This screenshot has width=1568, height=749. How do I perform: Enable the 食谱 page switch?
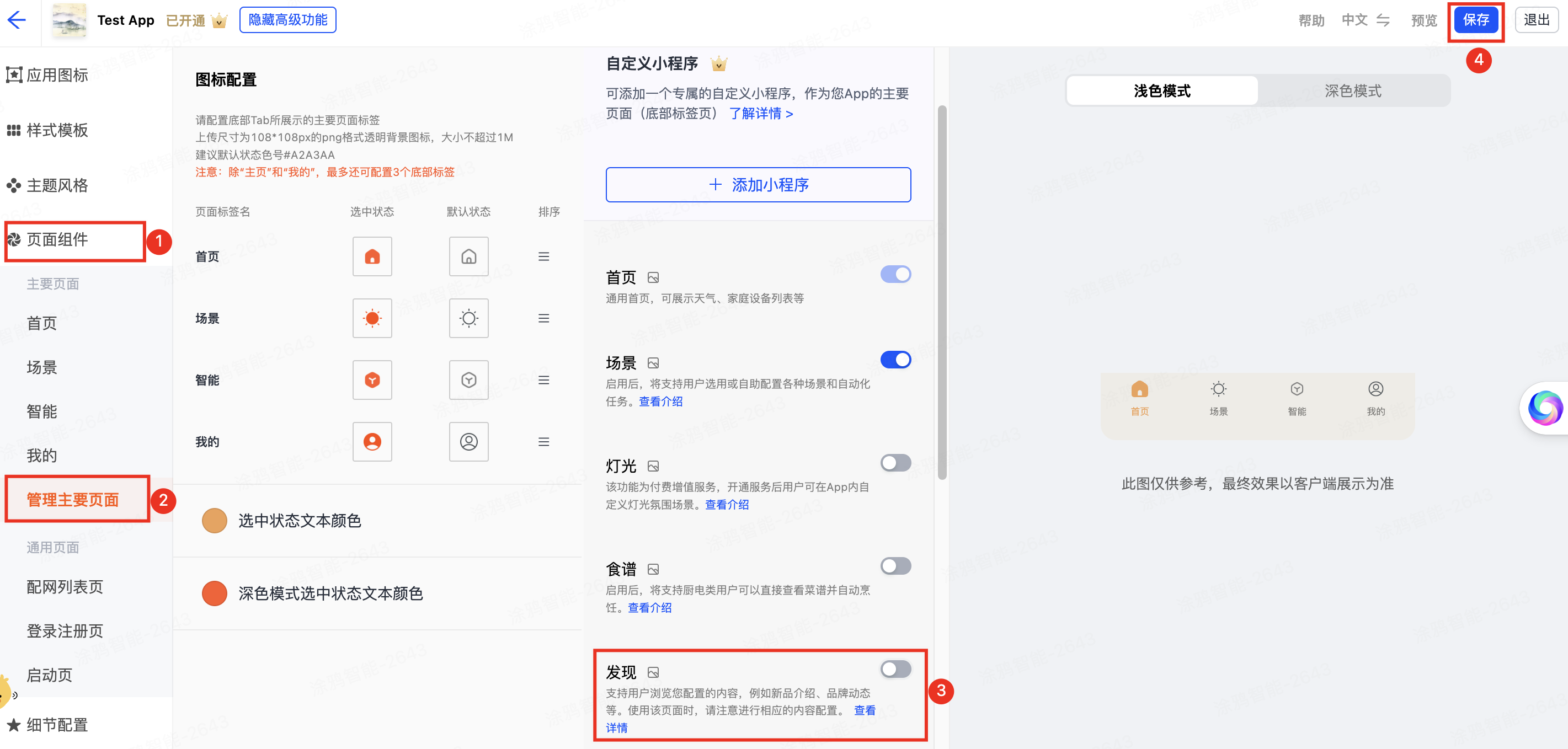pos(895,566)
